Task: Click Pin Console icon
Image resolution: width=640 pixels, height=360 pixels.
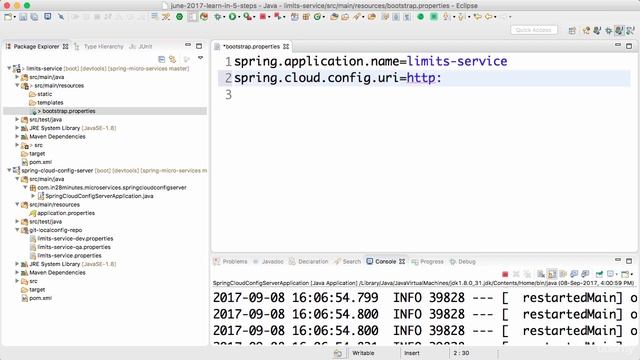Action: tap(599, 274)
